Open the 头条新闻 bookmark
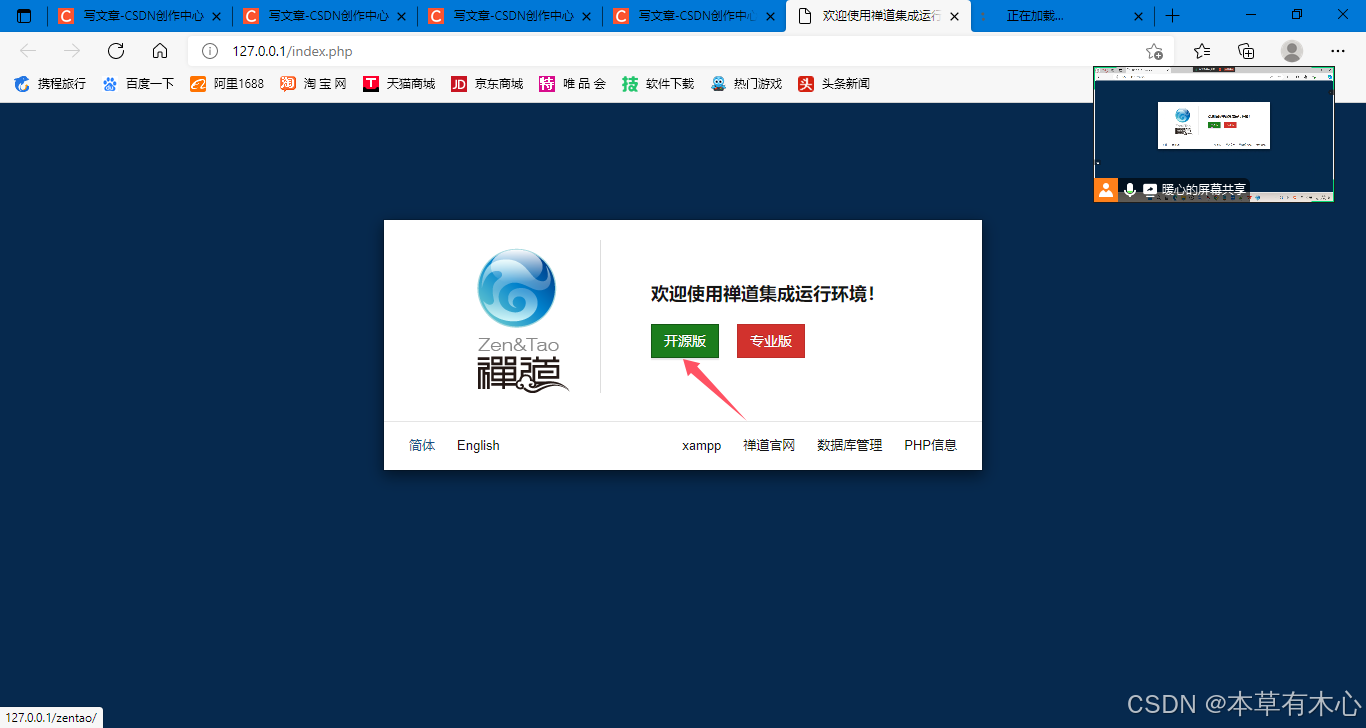 834,84
